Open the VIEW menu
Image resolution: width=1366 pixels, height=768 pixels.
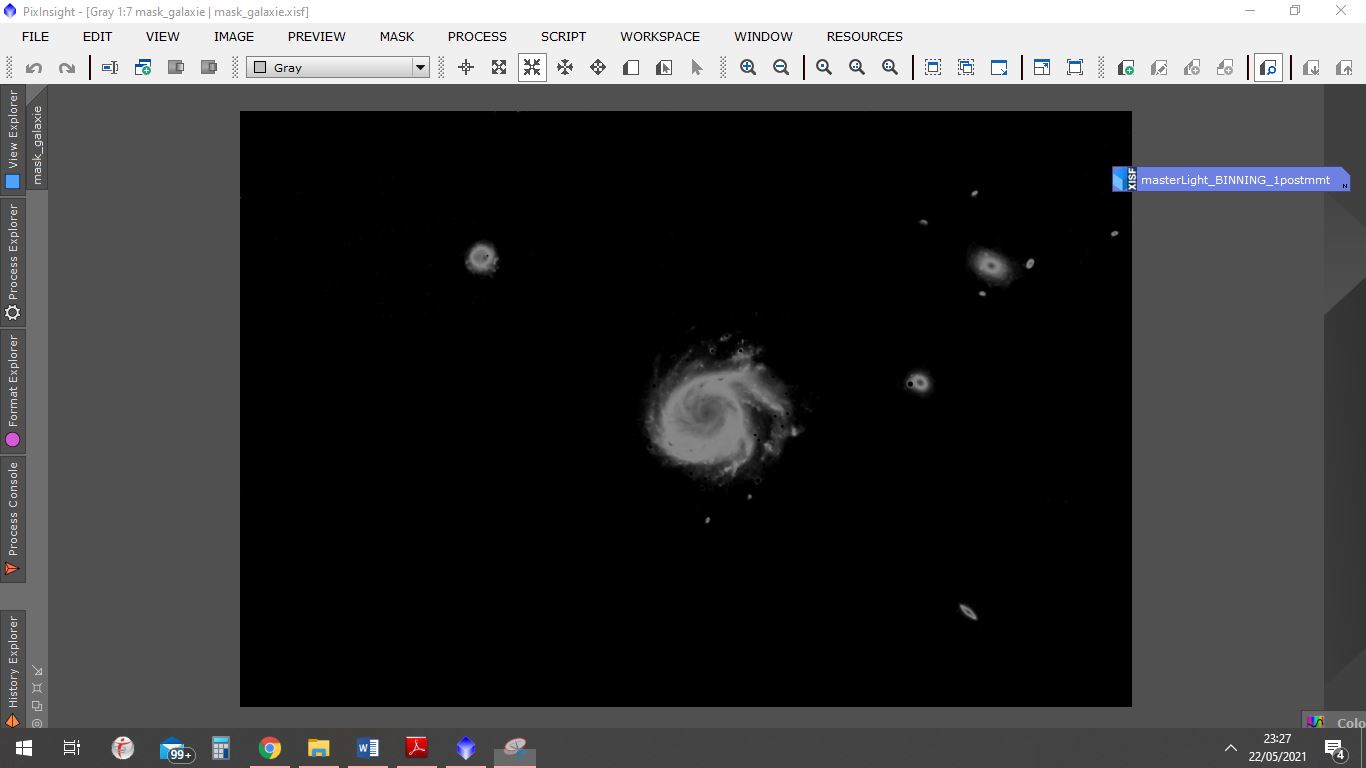coord(163,36)
